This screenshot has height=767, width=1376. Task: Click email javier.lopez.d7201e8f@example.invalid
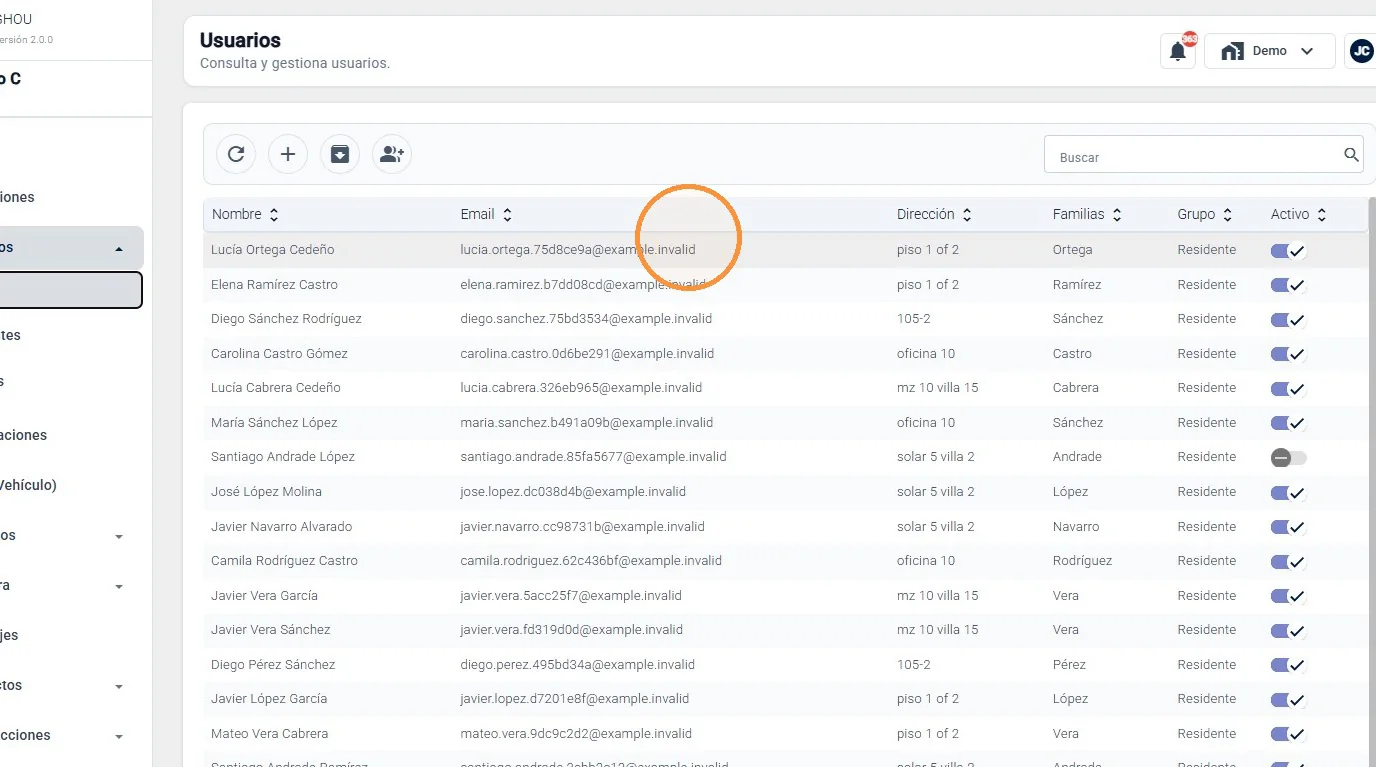click(575, 699)
